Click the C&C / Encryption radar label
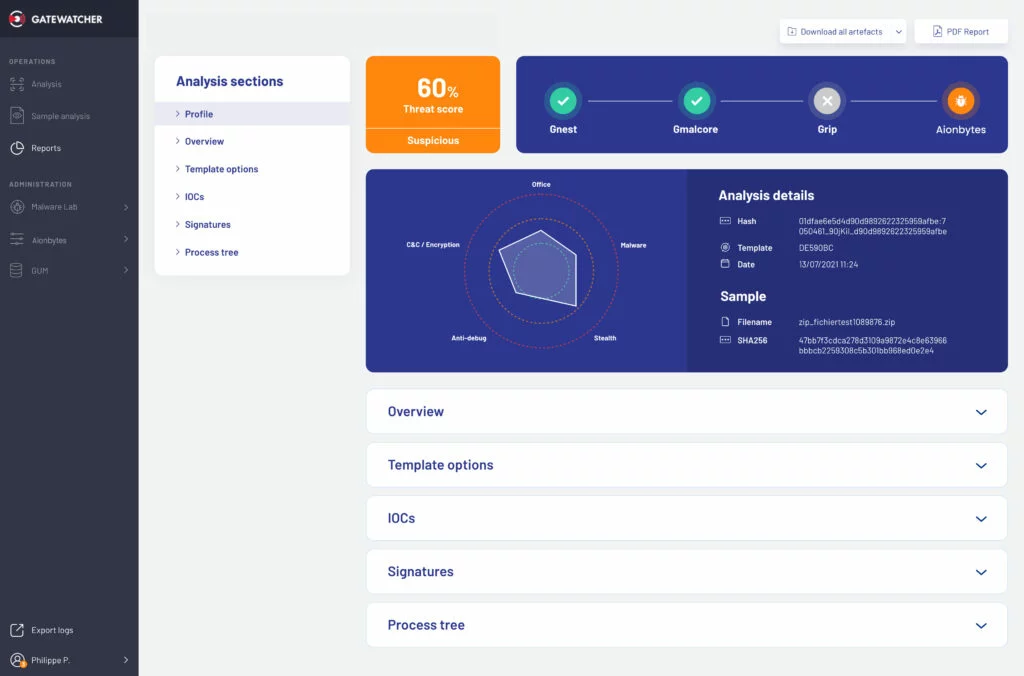The width and height of the screenshot is (1024, 676). pos(433,244)
